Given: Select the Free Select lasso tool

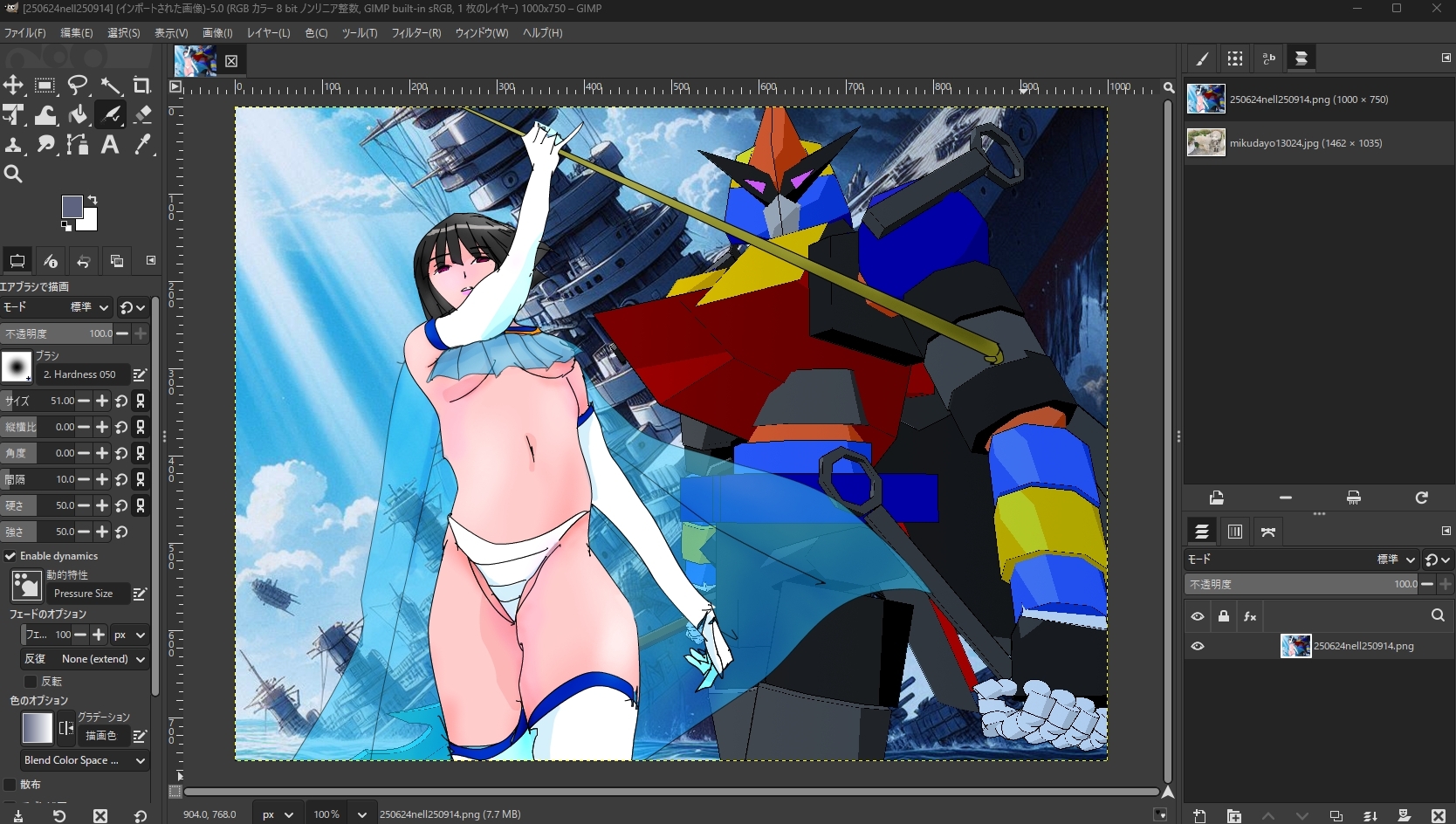Looking at the screenshot, I should click(78, 86).
